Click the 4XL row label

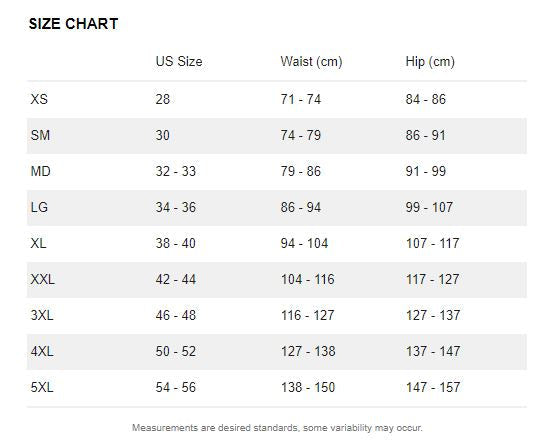[x=42, y=351]
